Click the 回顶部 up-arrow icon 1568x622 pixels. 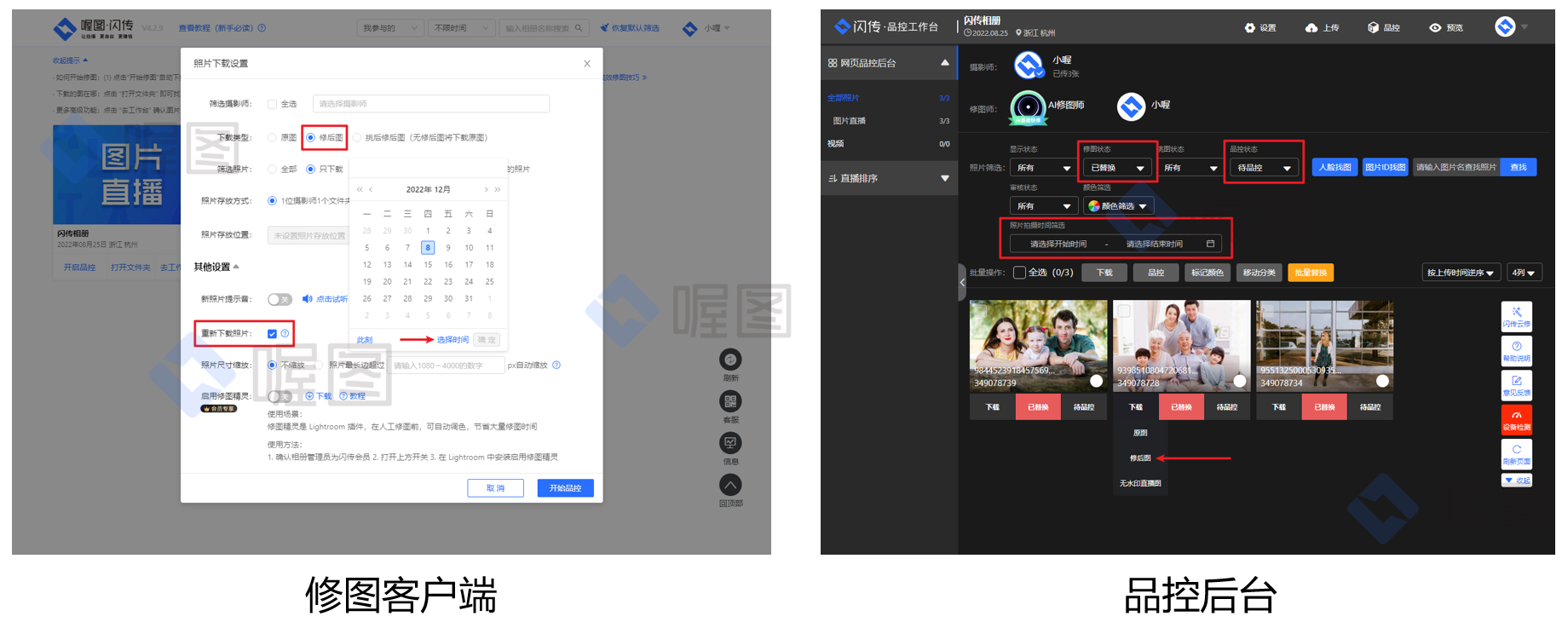point(730,485)
